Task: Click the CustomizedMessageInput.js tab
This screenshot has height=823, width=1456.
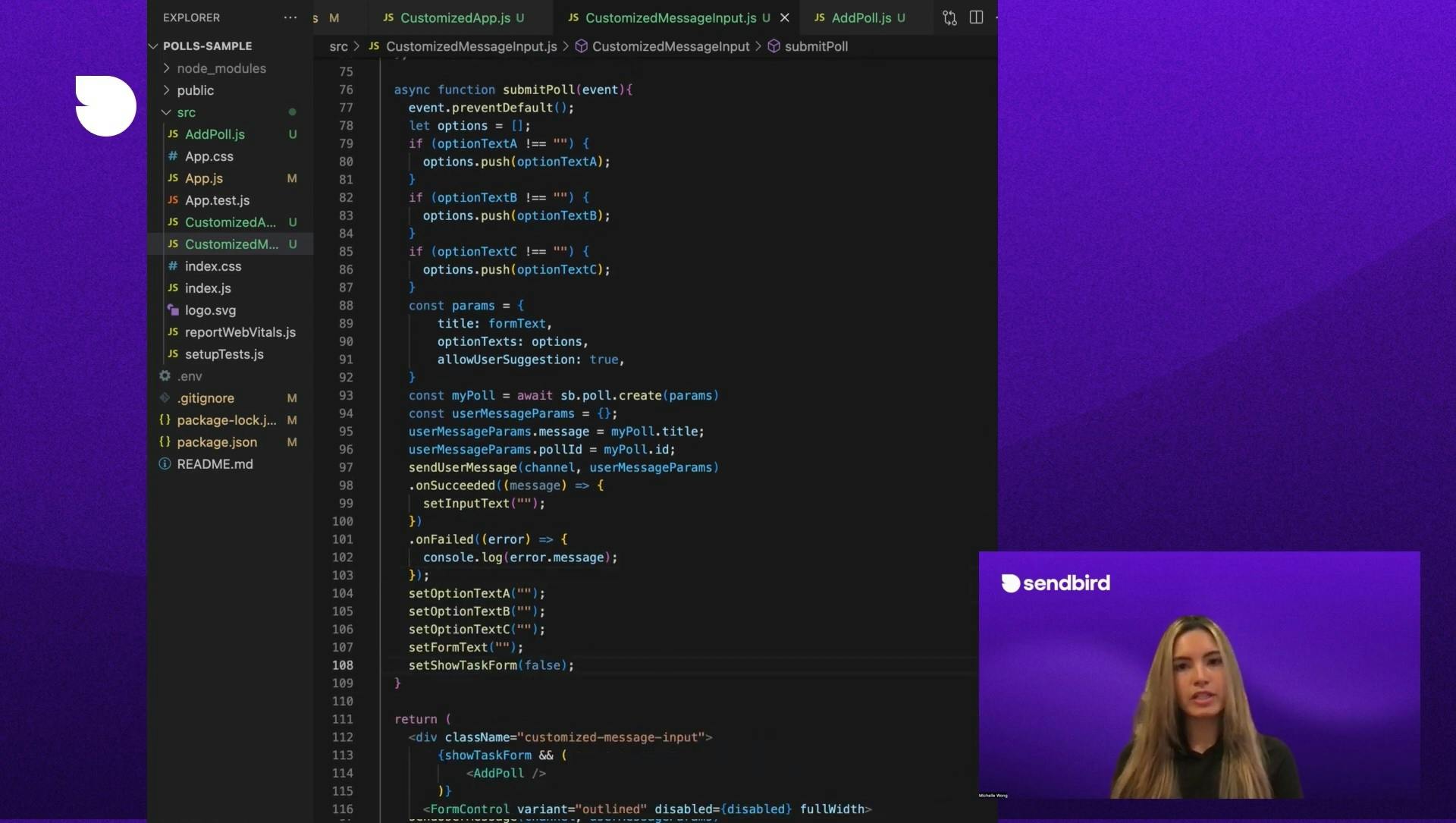Action: coord(670,17)
